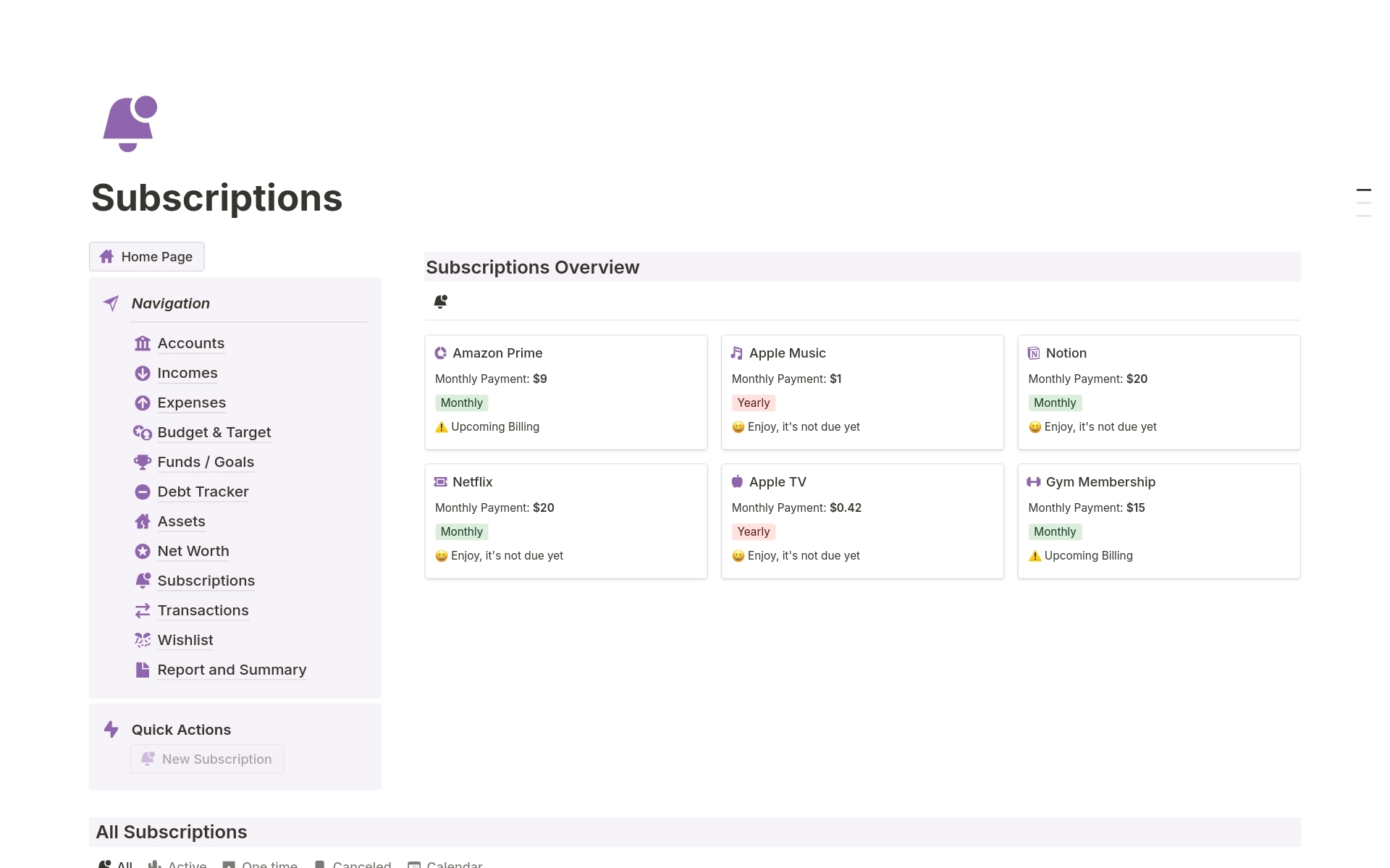Select the All tab under All Subscriptions

pyautogui.click(x=116, y=864)
